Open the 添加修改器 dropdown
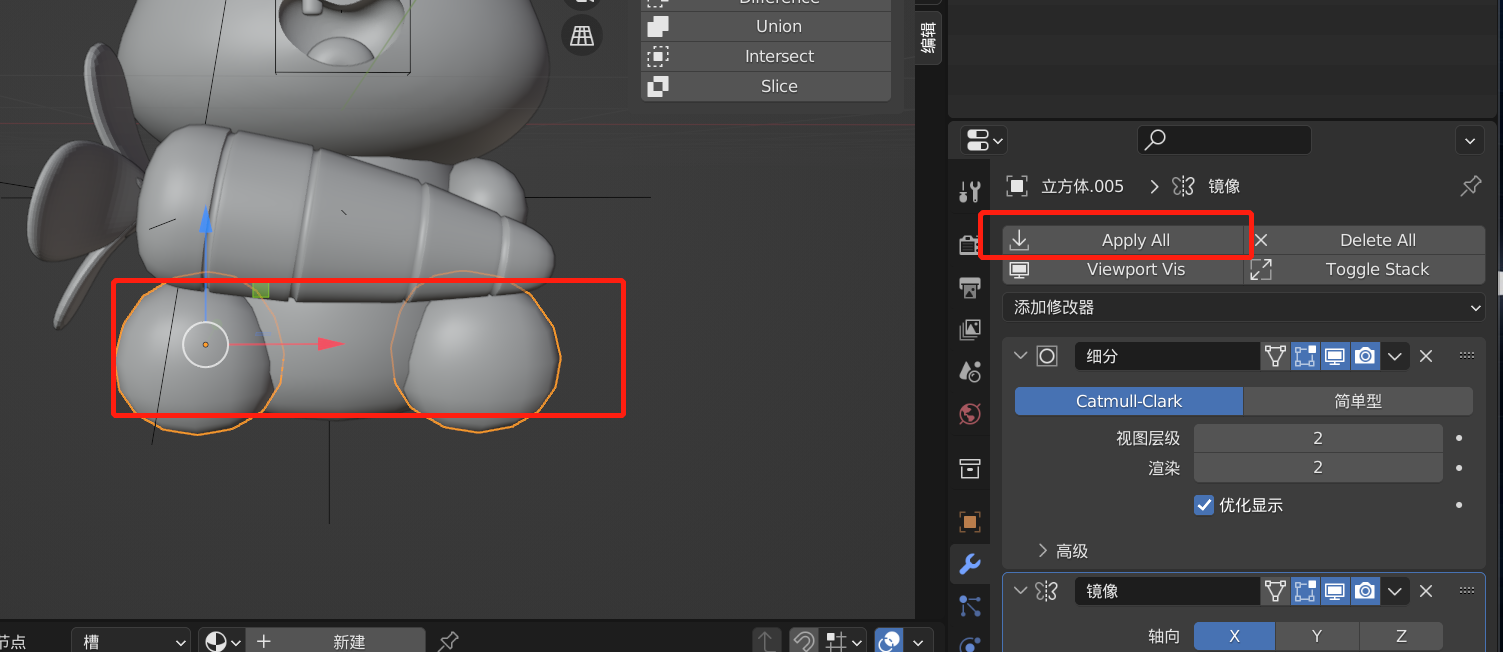Viewport: 1503px width, 652px height. point(1244,307)
